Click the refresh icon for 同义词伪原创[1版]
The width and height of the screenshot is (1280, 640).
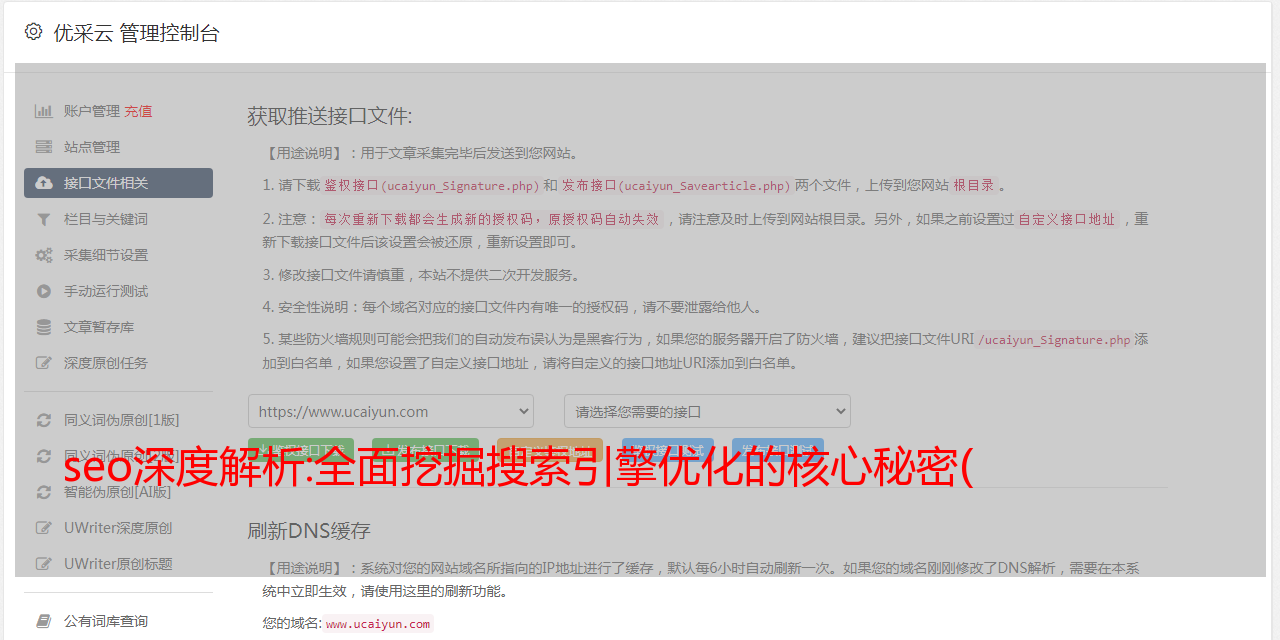[x=44, y=420]
